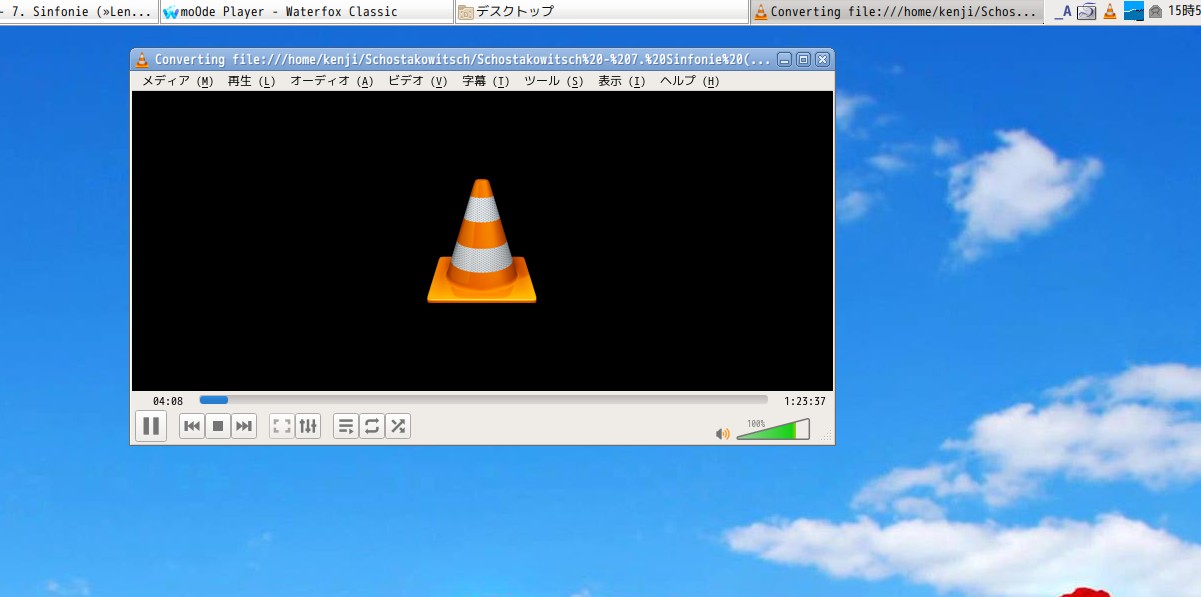
Task: Enable loop playback mode
Action: click(x=371, y=425)
